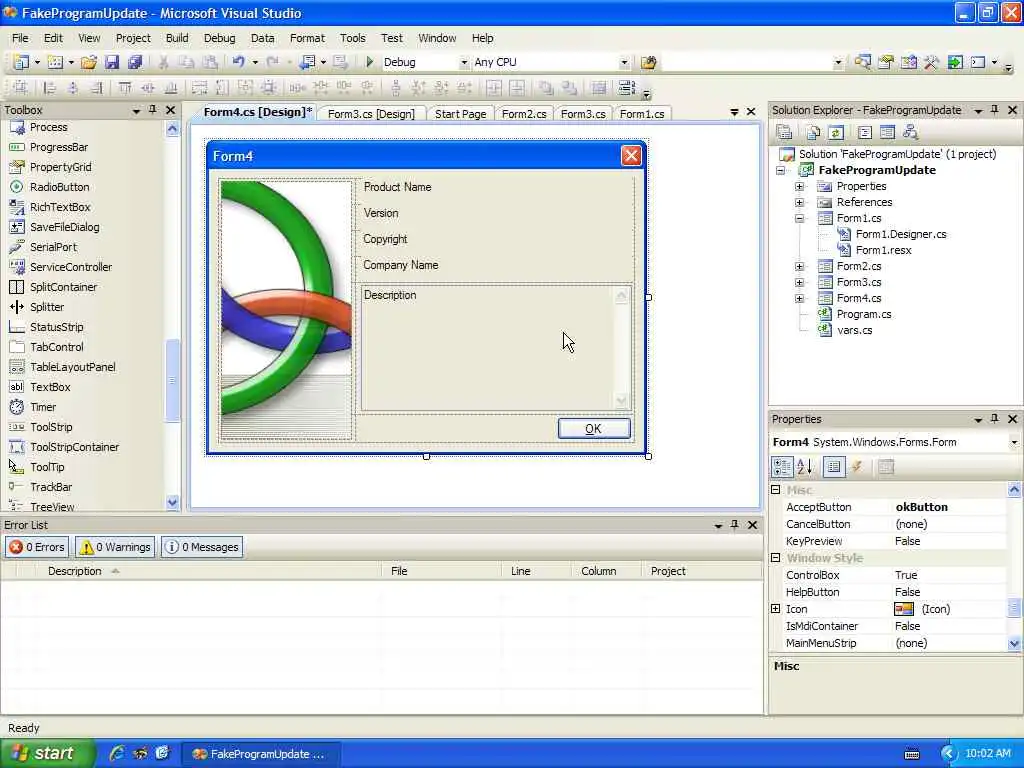This screenshot has width=1024, height=768.
Task: Expand the Properties node in Solution Explorer
Action: (799, 186)
